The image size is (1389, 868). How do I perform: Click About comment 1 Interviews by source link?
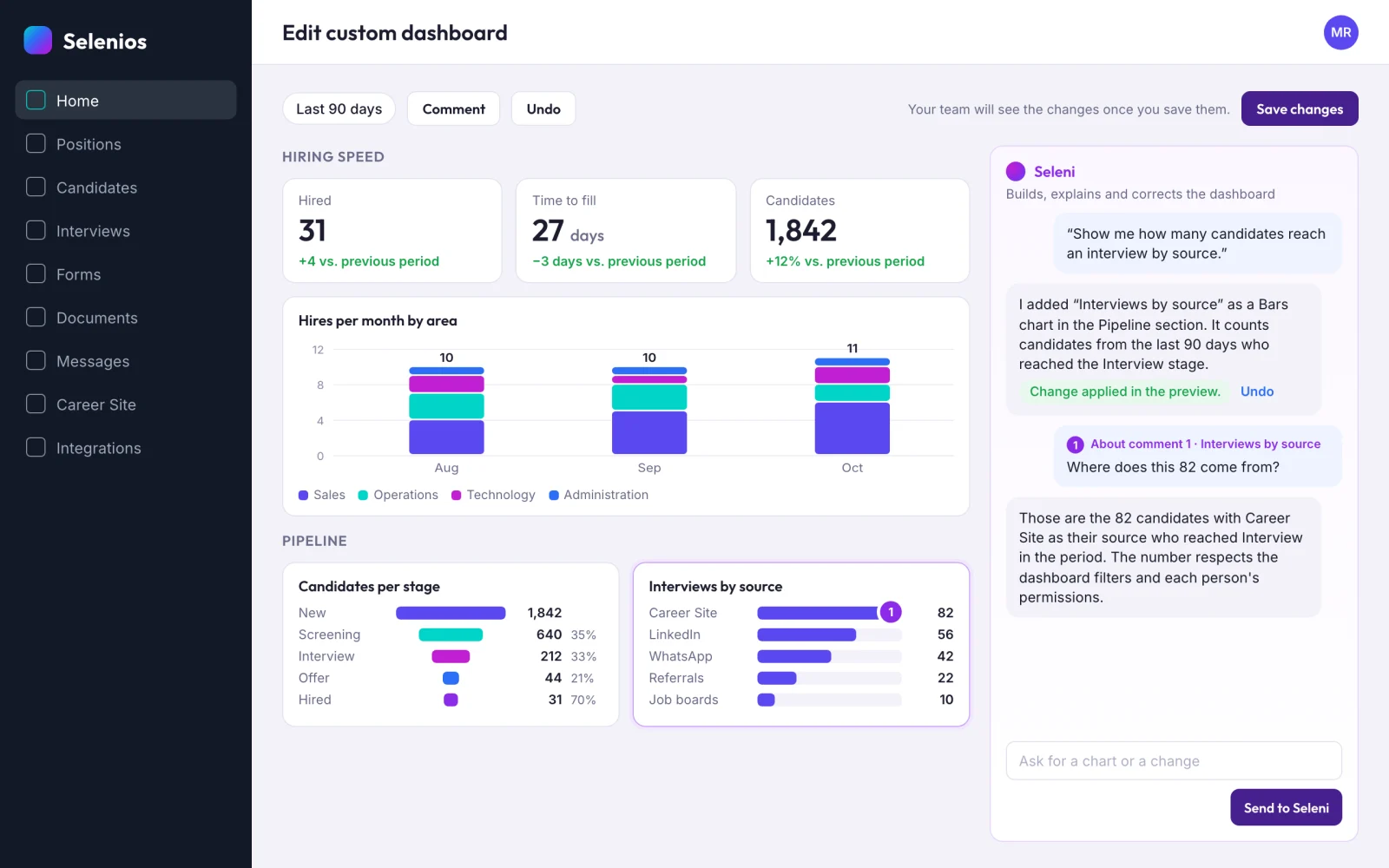coord(1205,444)
